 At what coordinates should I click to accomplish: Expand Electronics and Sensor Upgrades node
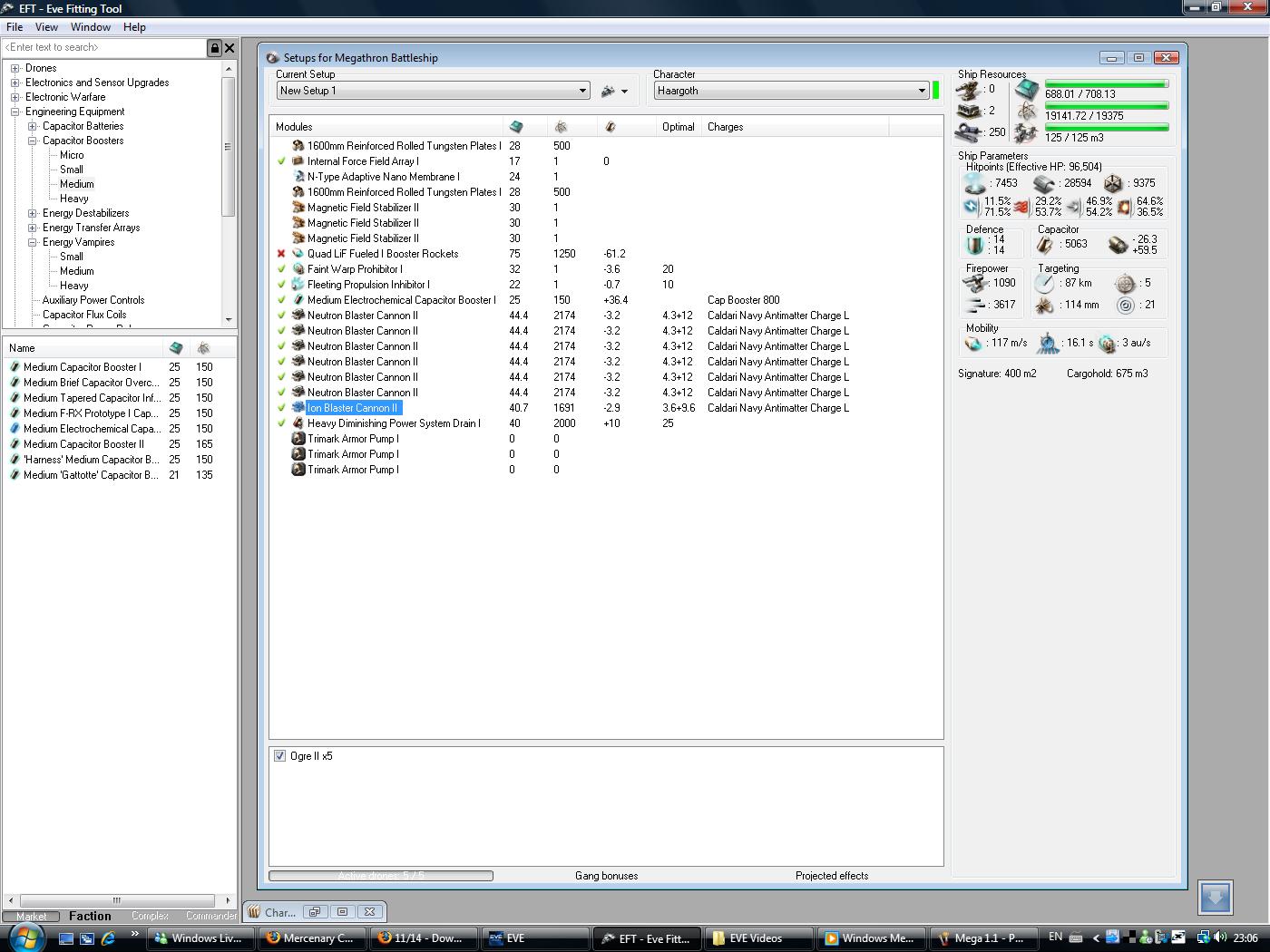(x=15, y=83)
